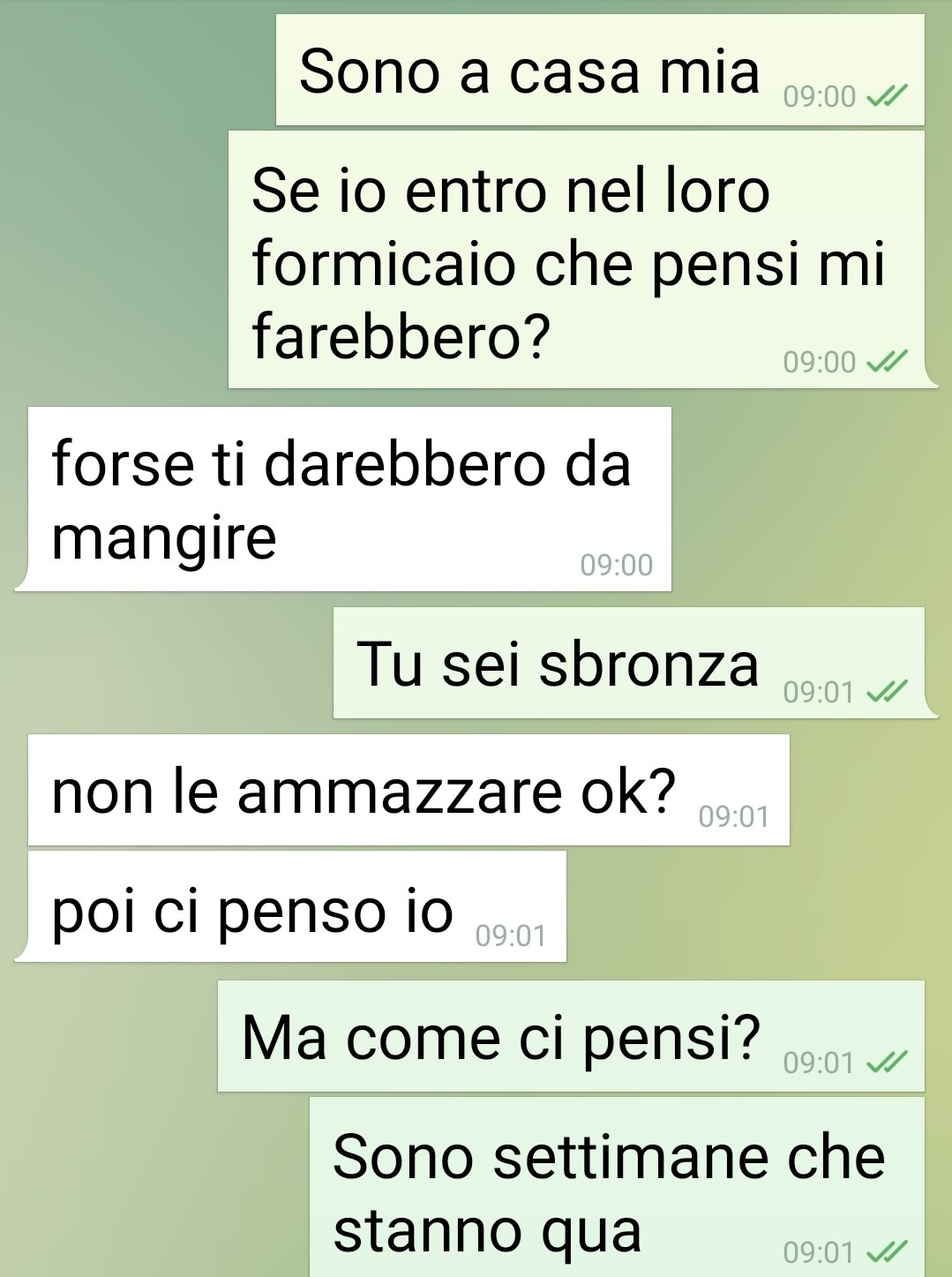The width and height of the screenshot is (952, 1277).
Task: Tap read ticks on 'stanno qua' message
Action: (887, 1251)
